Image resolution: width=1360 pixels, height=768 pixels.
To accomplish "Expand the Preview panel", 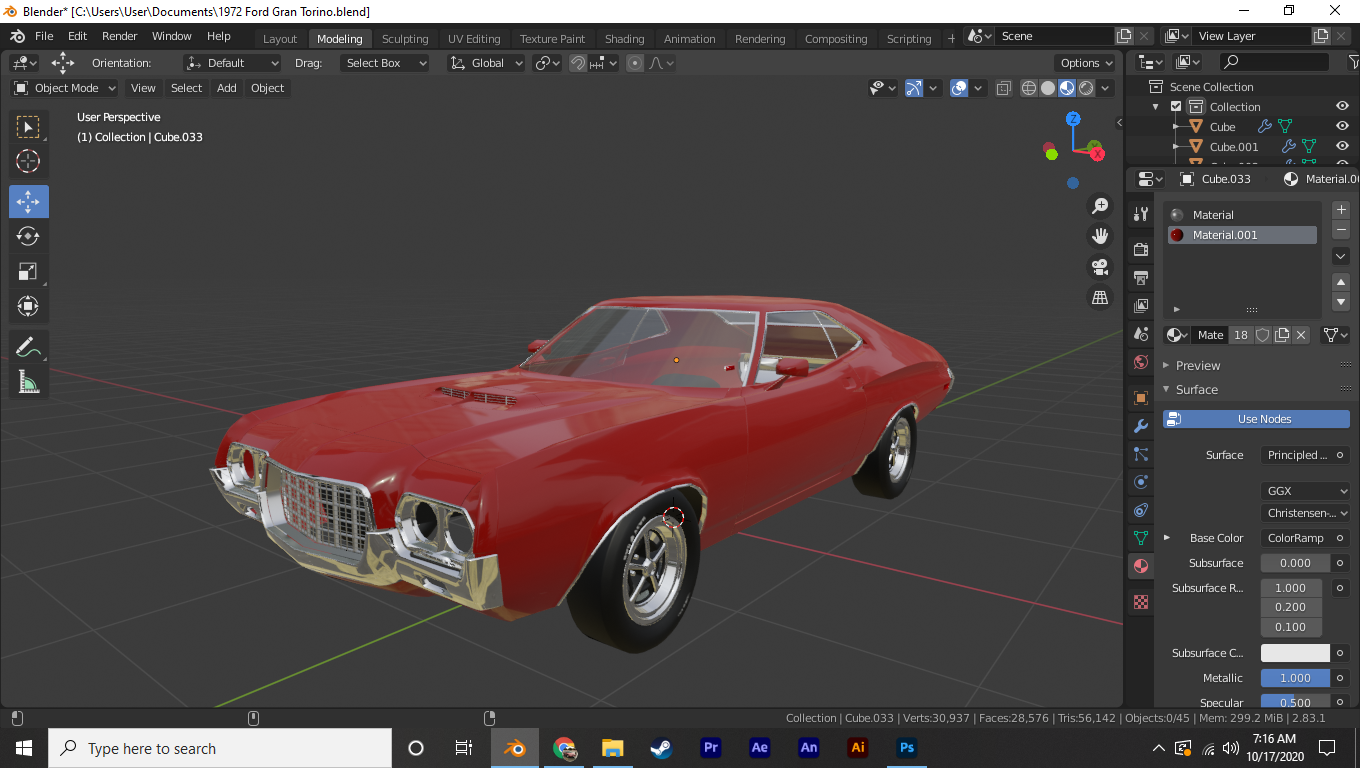I will coord(1198,365).
